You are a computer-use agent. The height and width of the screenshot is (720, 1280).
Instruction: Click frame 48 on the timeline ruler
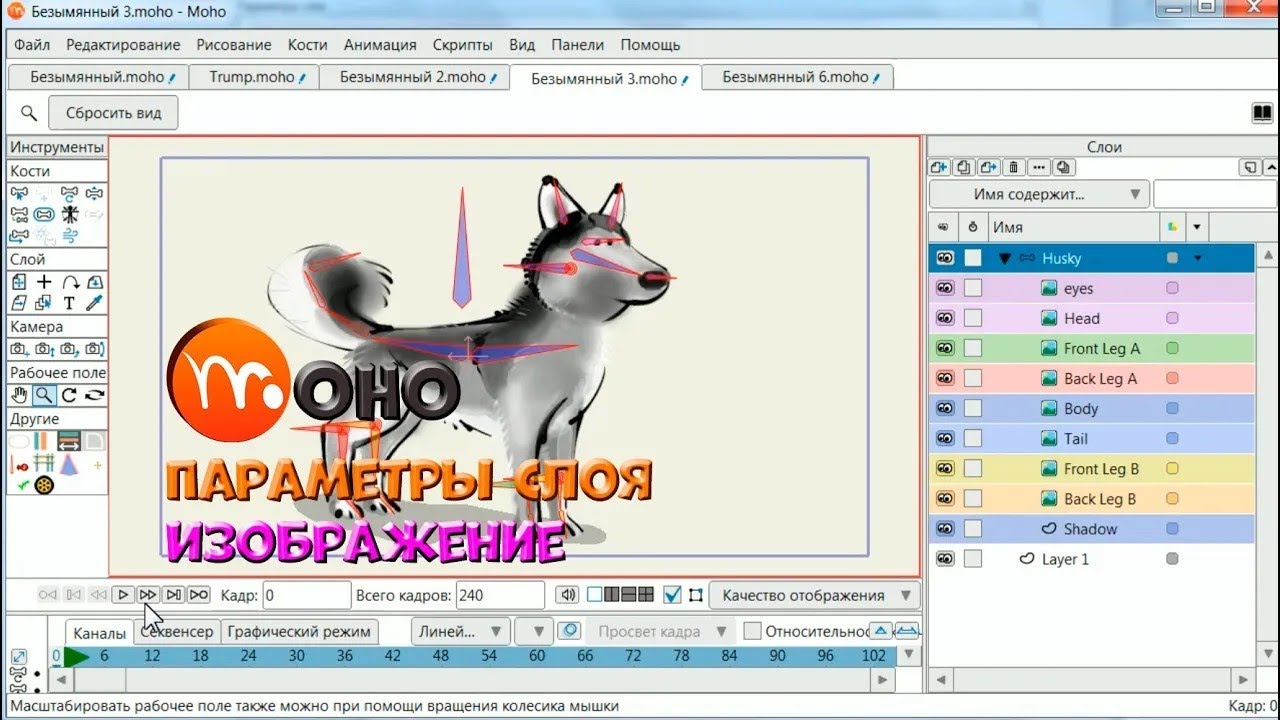pyautogui.click(x=441, y=656)
